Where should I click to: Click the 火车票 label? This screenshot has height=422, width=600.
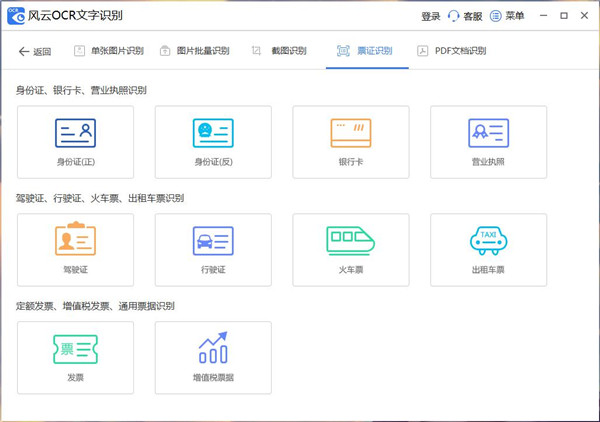[351, 270]
